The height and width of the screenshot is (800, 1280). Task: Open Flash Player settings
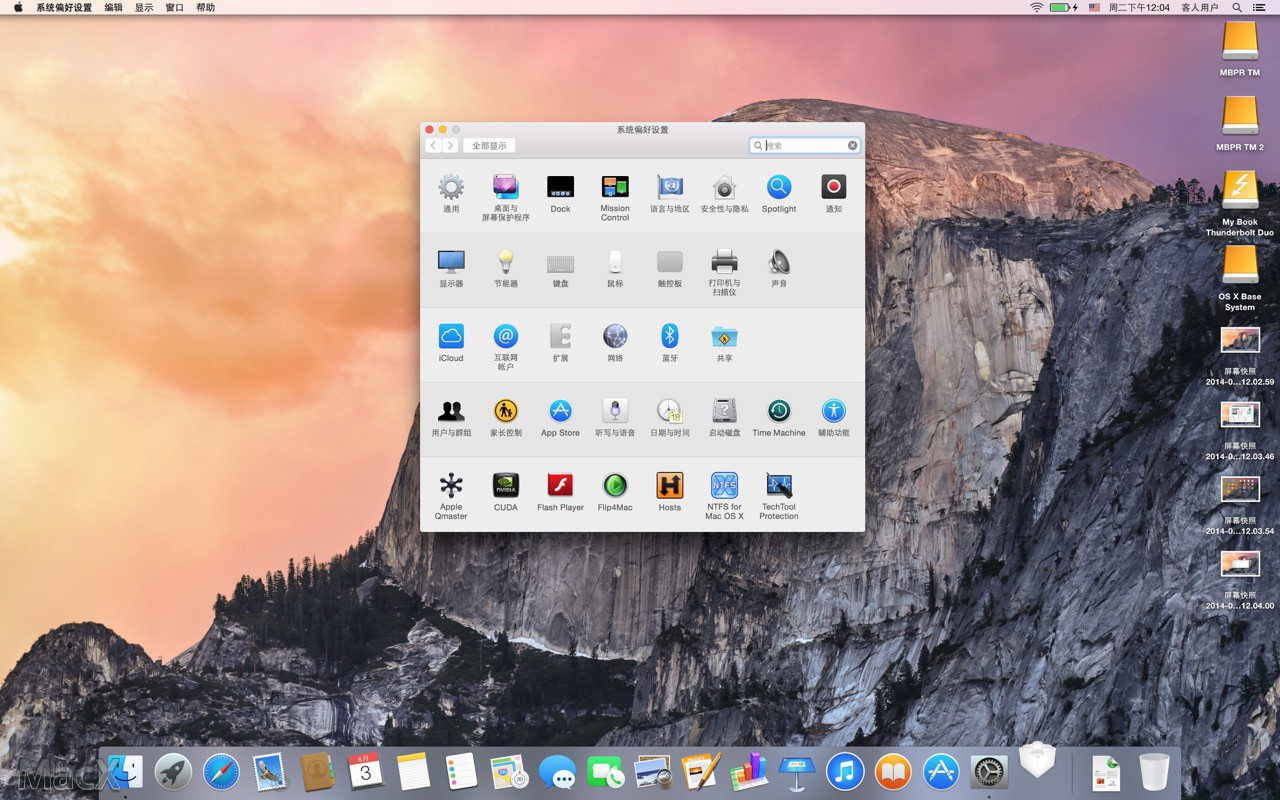(560, 486)
